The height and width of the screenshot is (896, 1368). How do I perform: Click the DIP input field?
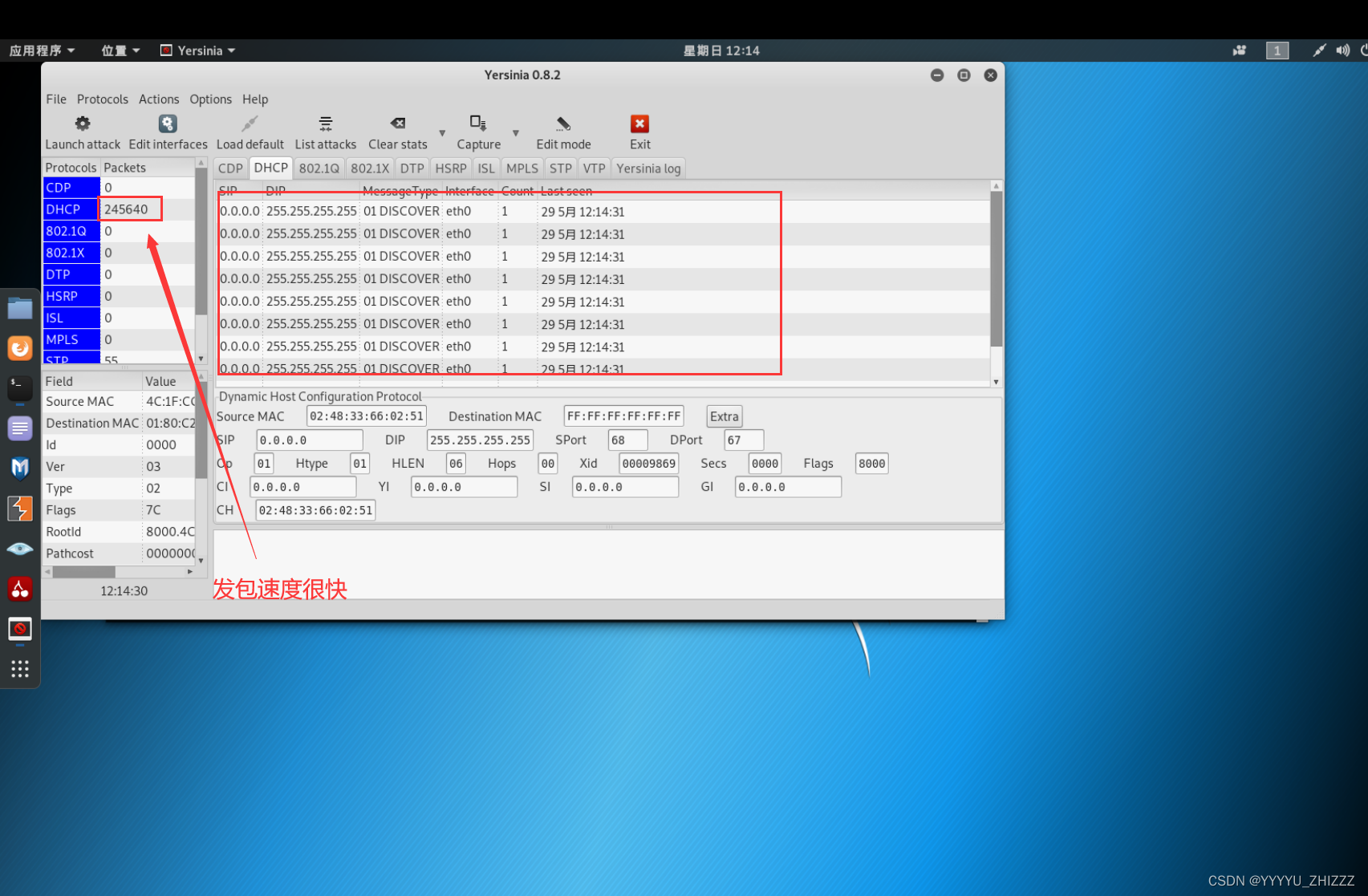point(480,440)
